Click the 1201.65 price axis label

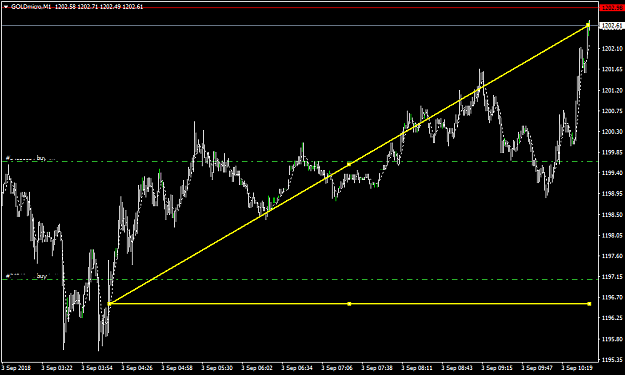612,69
